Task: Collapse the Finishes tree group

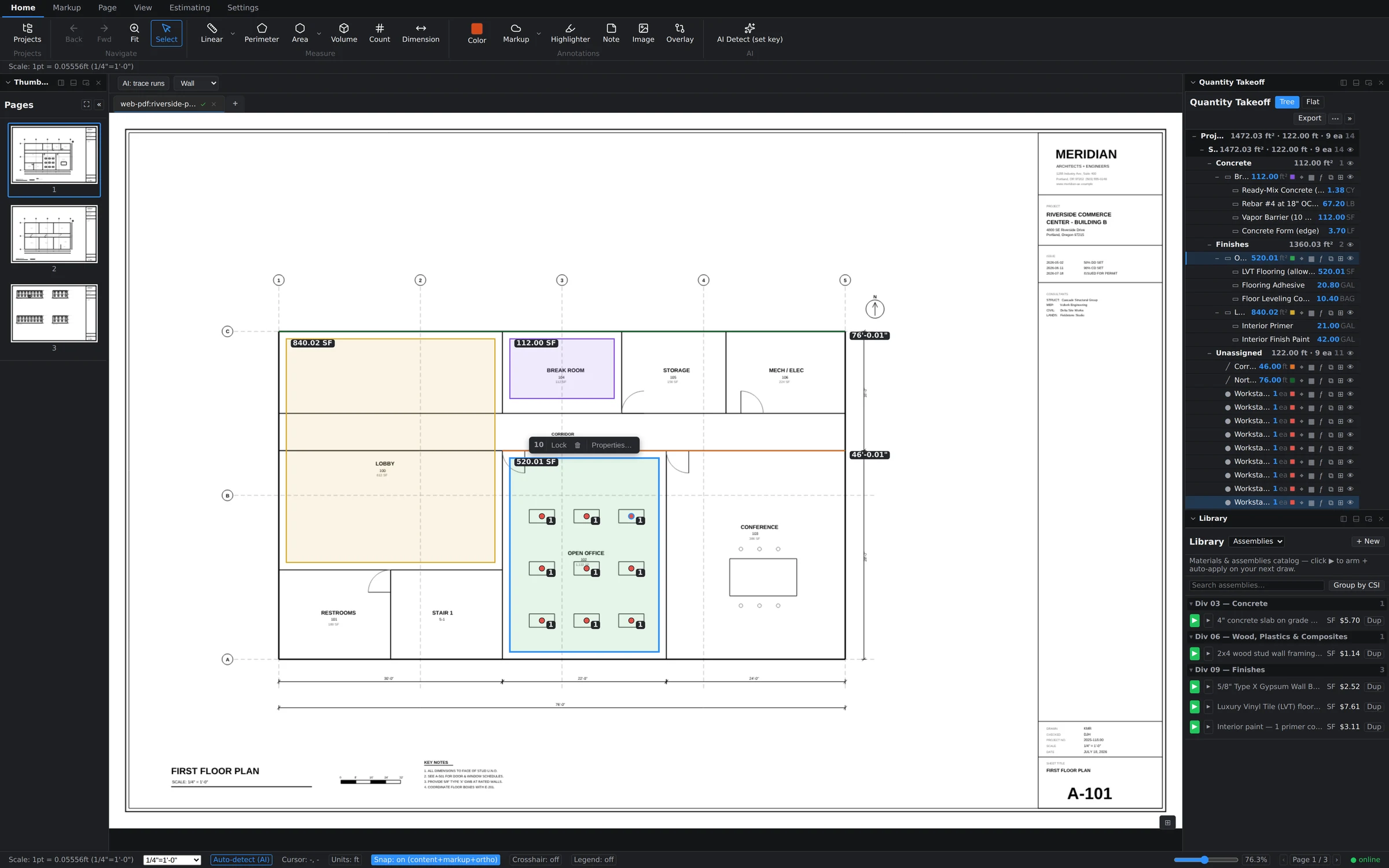Action: click(x=1209, y=245)
